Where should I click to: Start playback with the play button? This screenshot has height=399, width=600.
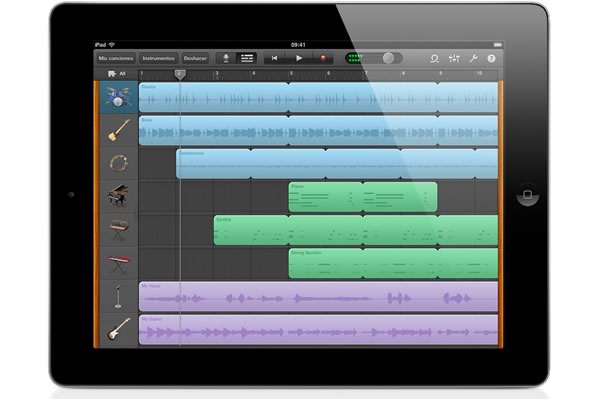299,58
